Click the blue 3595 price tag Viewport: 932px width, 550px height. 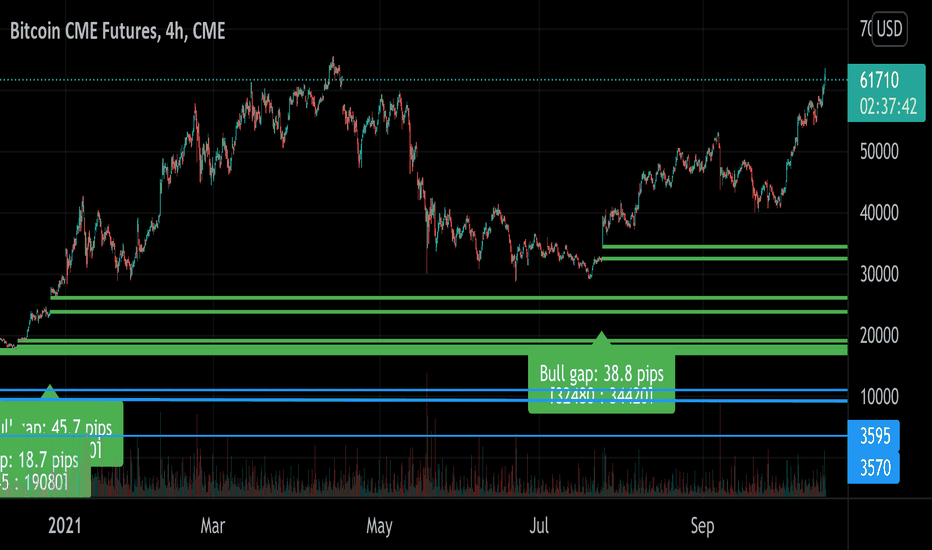click(x=873, y=436)
